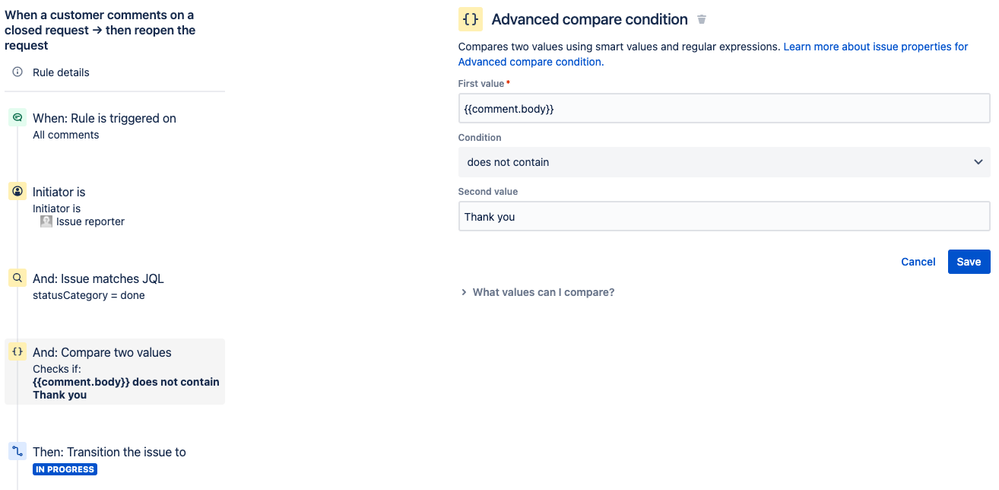Click the Issue reporter avatar icon

[46, 222]
